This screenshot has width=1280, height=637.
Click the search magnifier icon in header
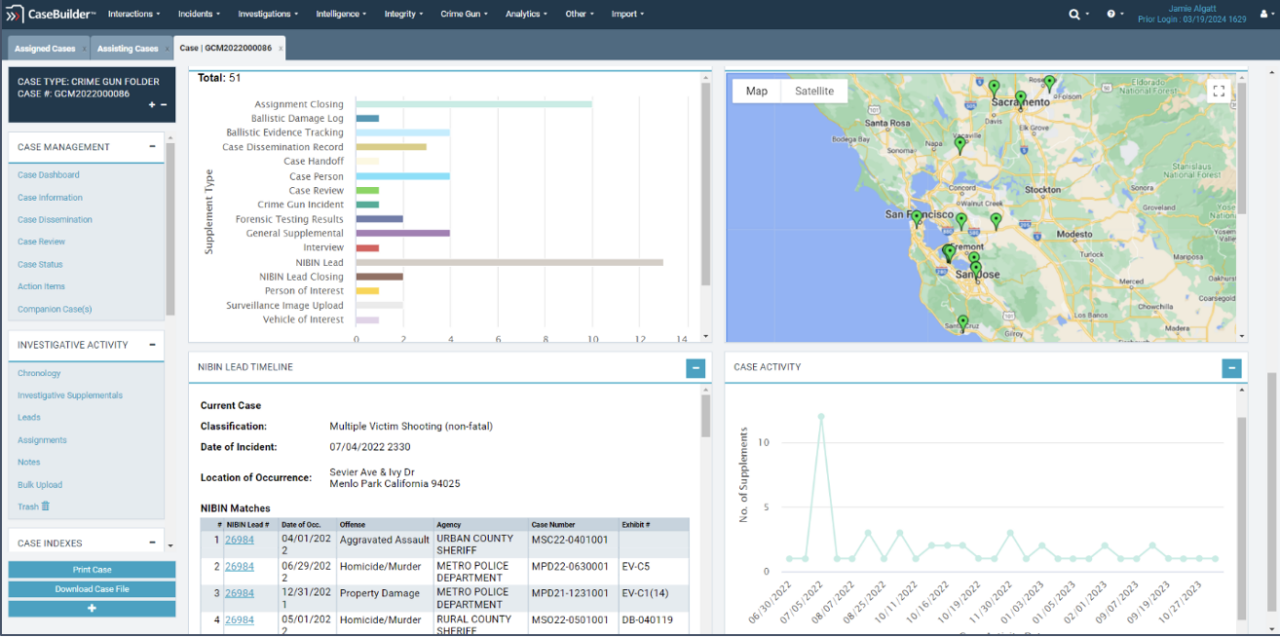(1074, 14)
